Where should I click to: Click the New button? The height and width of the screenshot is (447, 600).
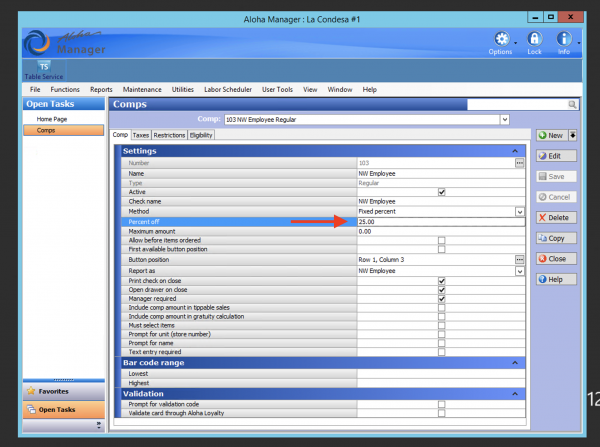551,135
